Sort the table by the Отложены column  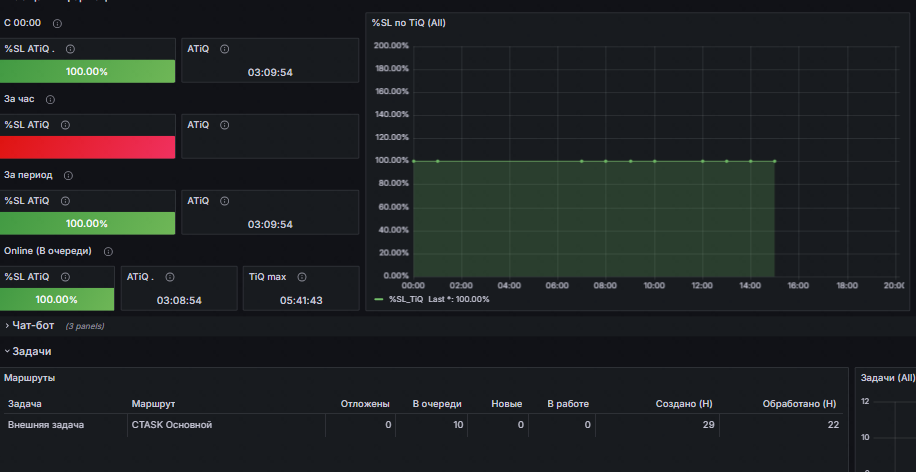pos(365,404)
